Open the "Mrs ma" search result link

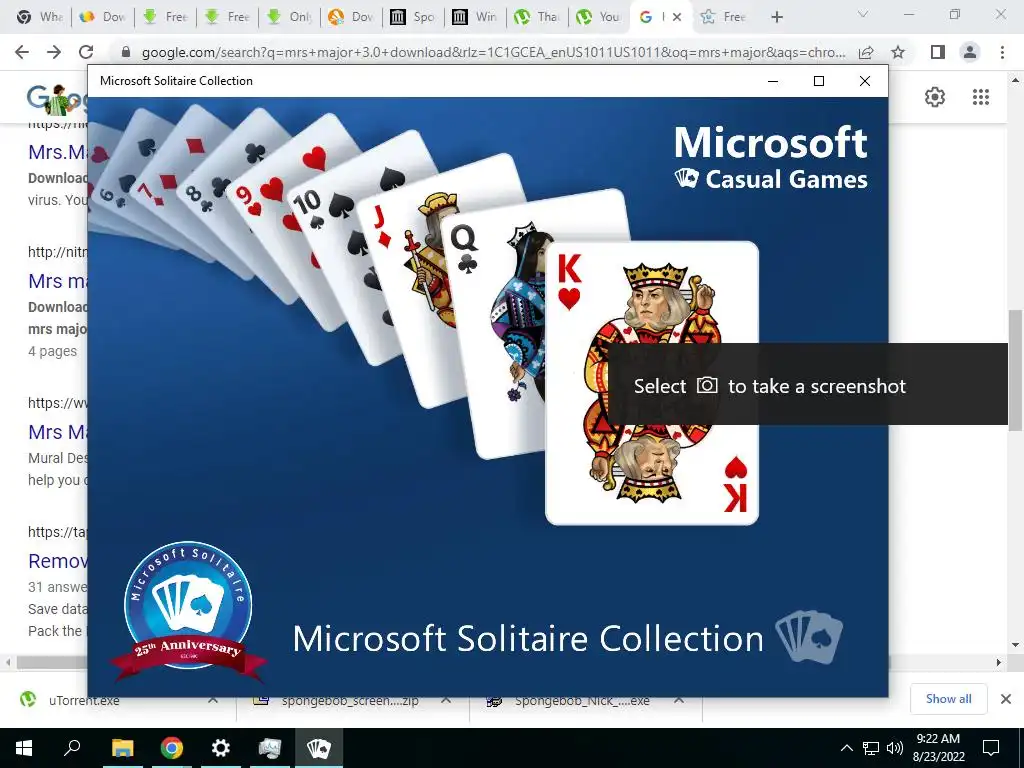(x=57, y=281)
